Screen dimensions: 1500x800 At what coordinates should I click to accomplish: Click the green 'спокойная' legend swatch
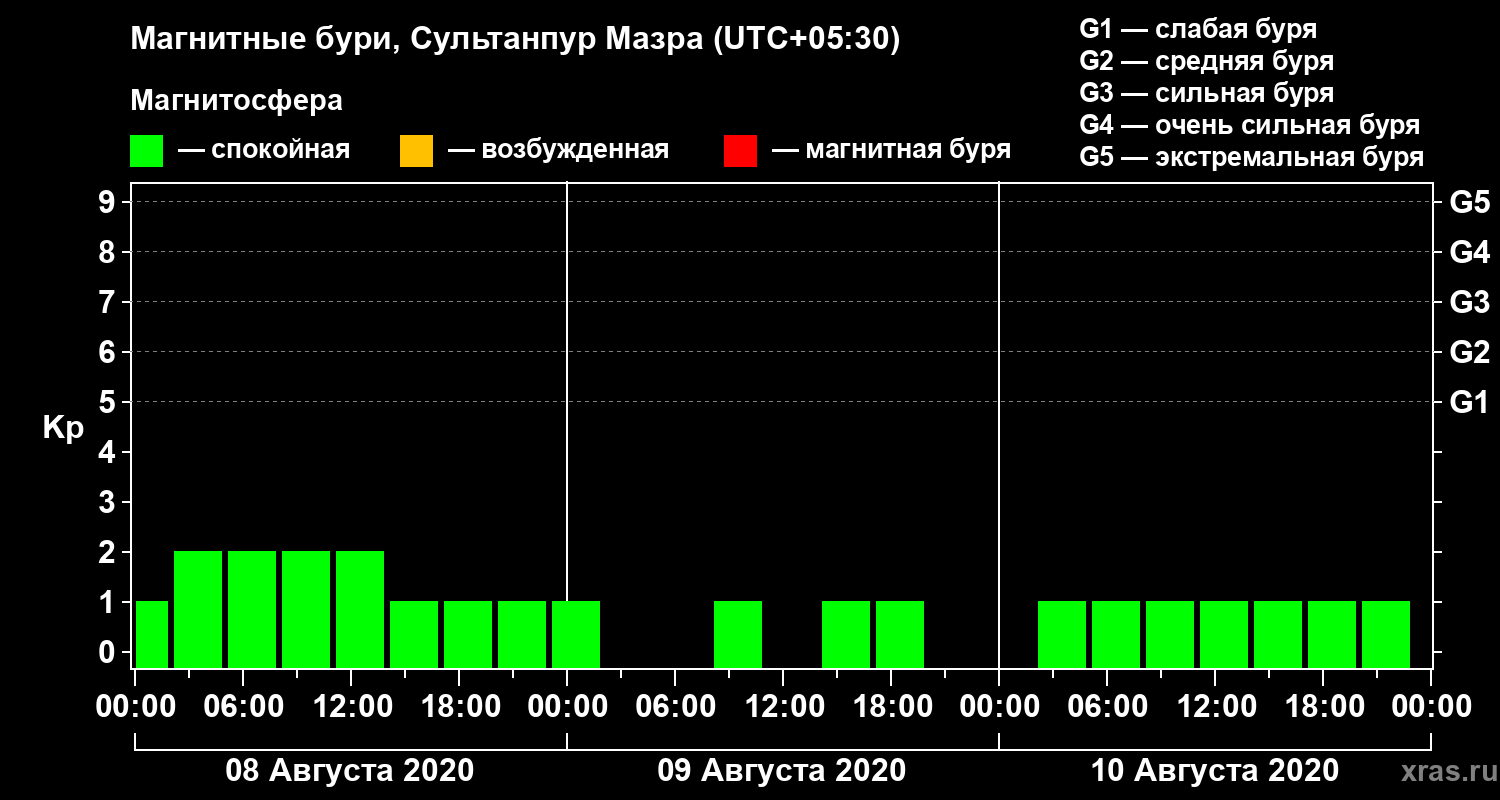[x=147, y=151]
